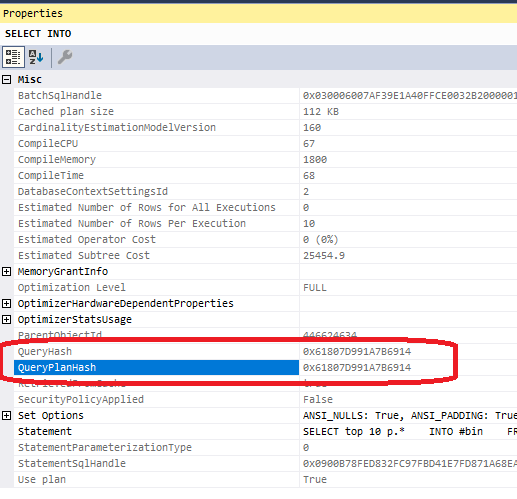Click Optimization Level value FULL

click(315, 288)
